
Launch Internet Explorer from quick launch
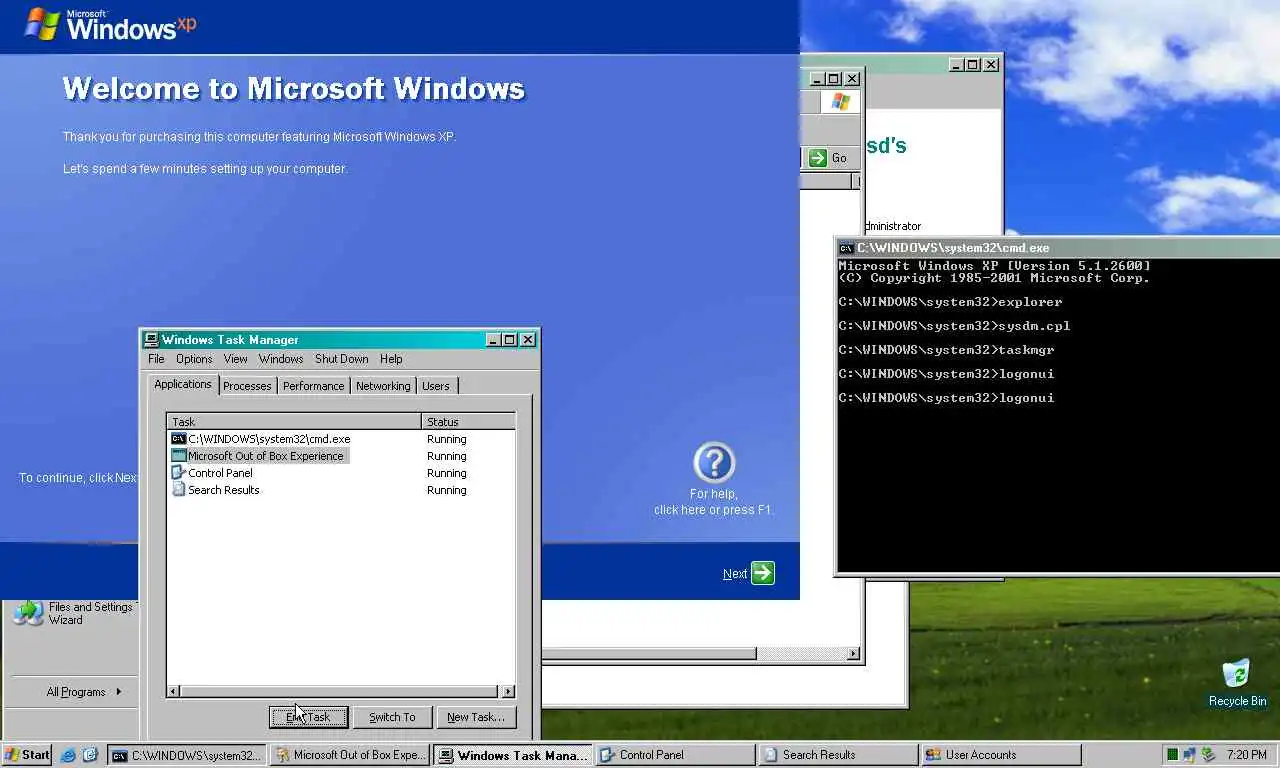coord(68,755)
